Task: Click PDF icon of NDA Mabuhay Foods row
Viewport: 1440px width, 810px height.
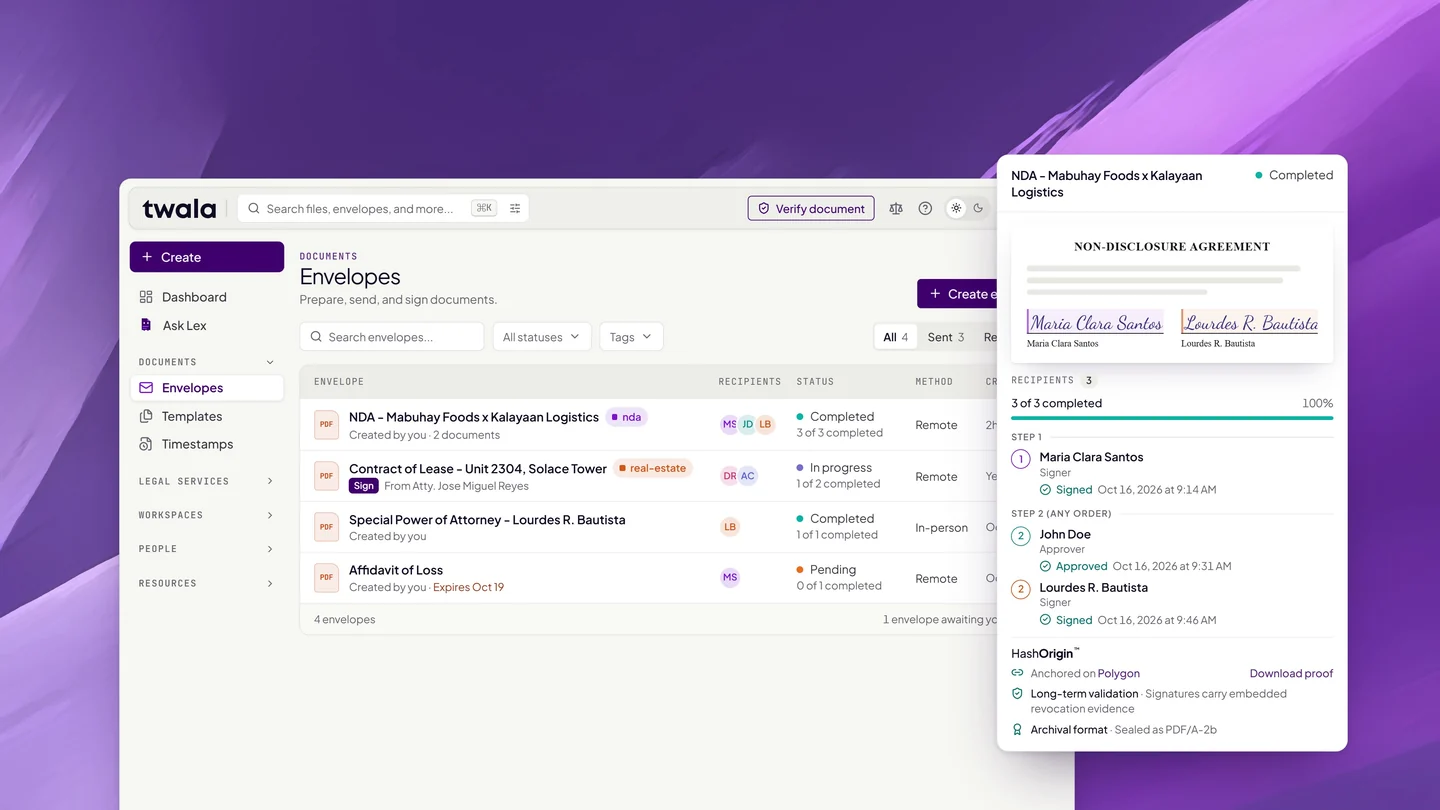Action: (x=326, y=424)
